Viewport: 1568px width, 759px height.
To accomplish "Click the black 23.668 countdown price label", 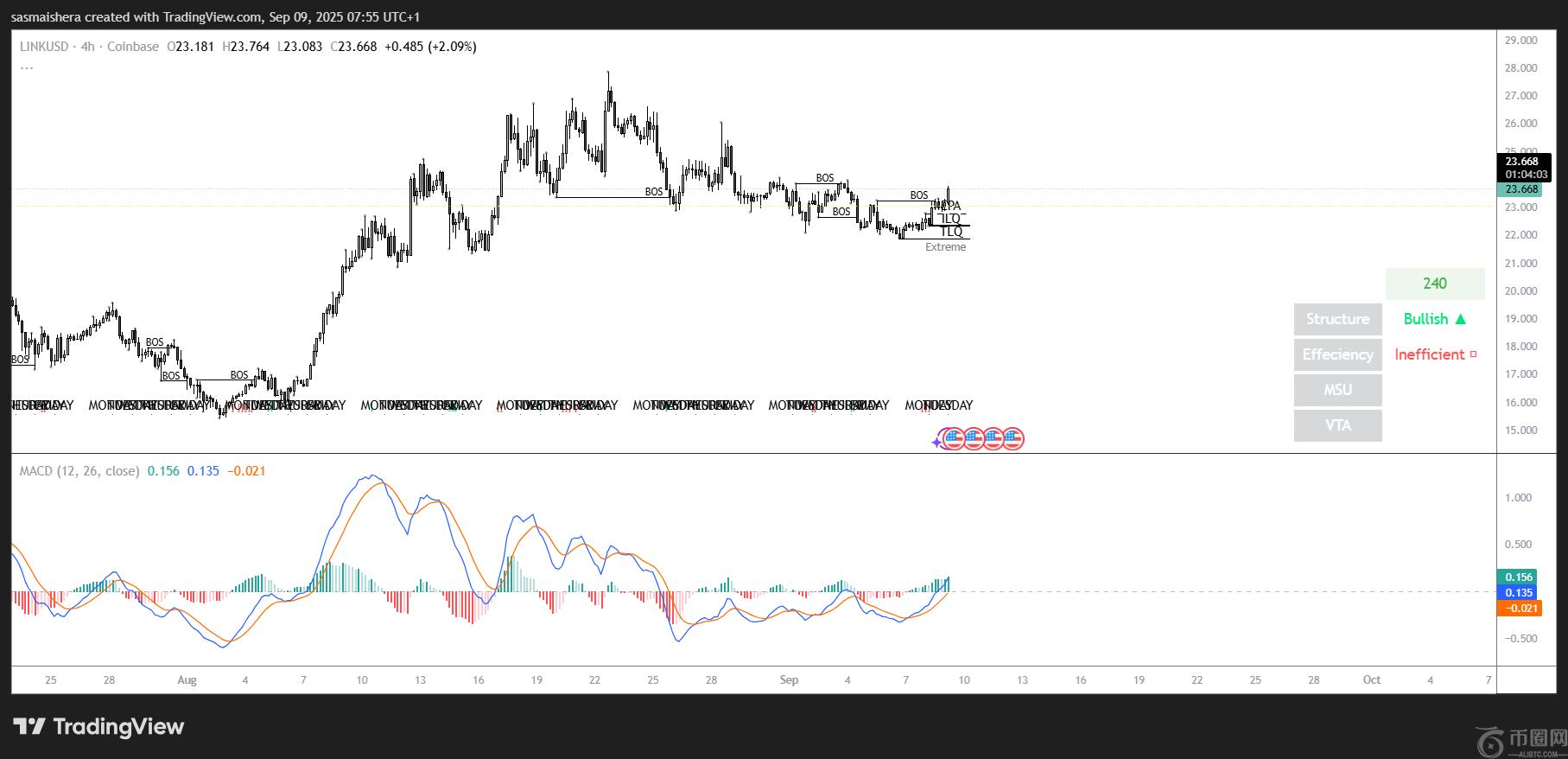I will pos(1522,167).
